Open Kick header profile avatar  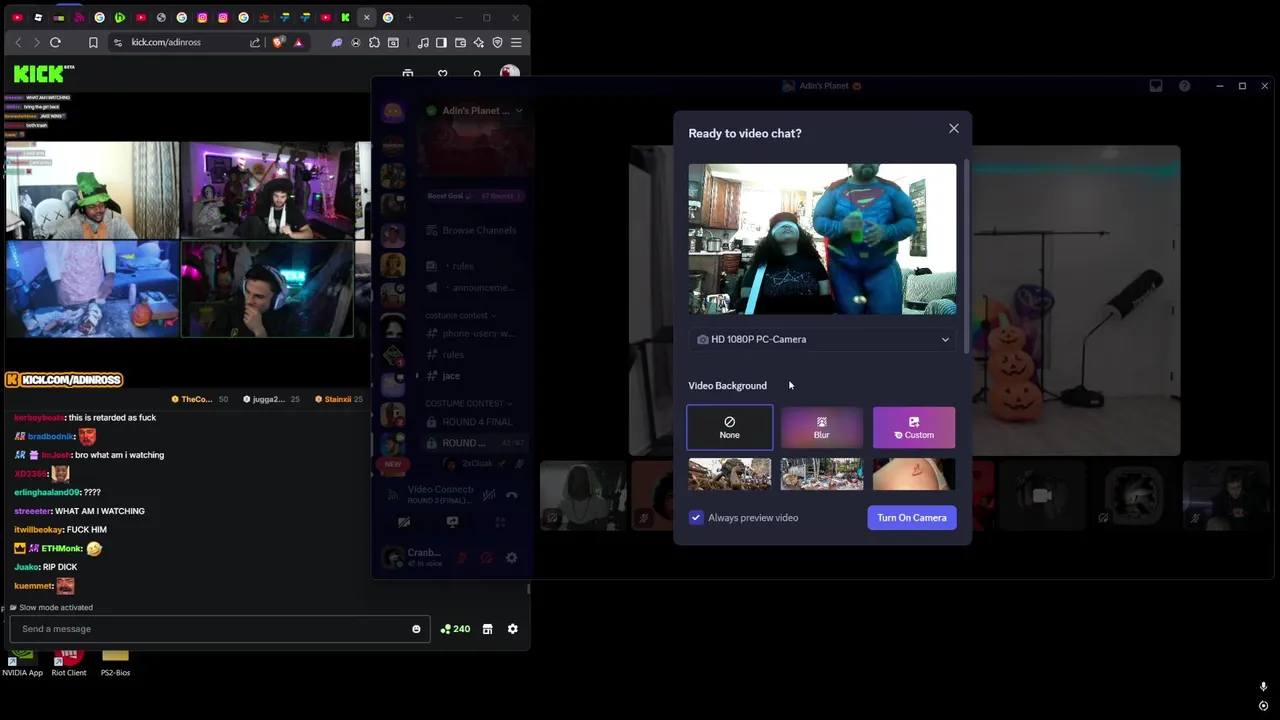click(x=510, y=73)
